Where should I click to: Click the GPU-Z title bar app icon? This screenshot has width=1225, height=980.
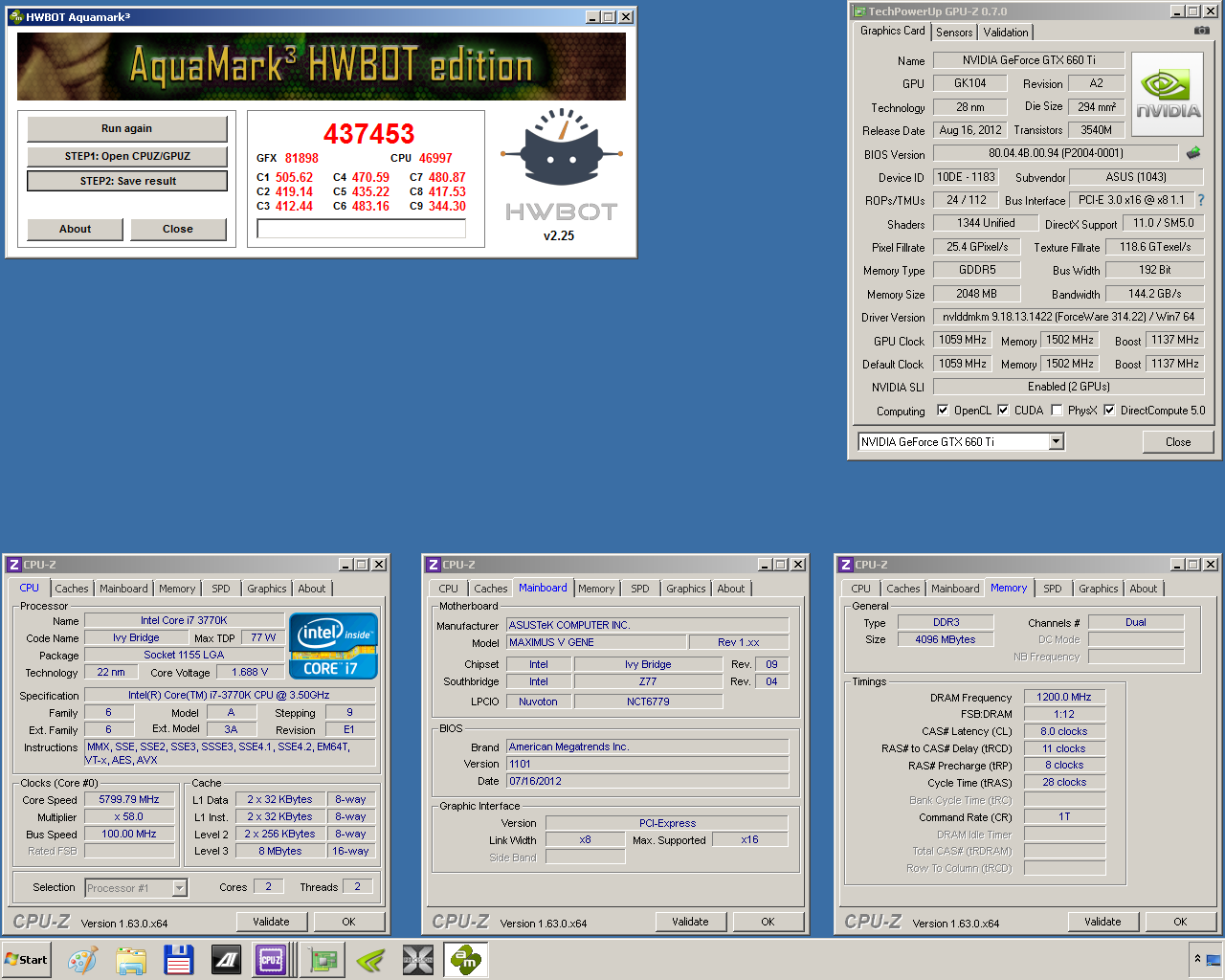coord(859,11)
